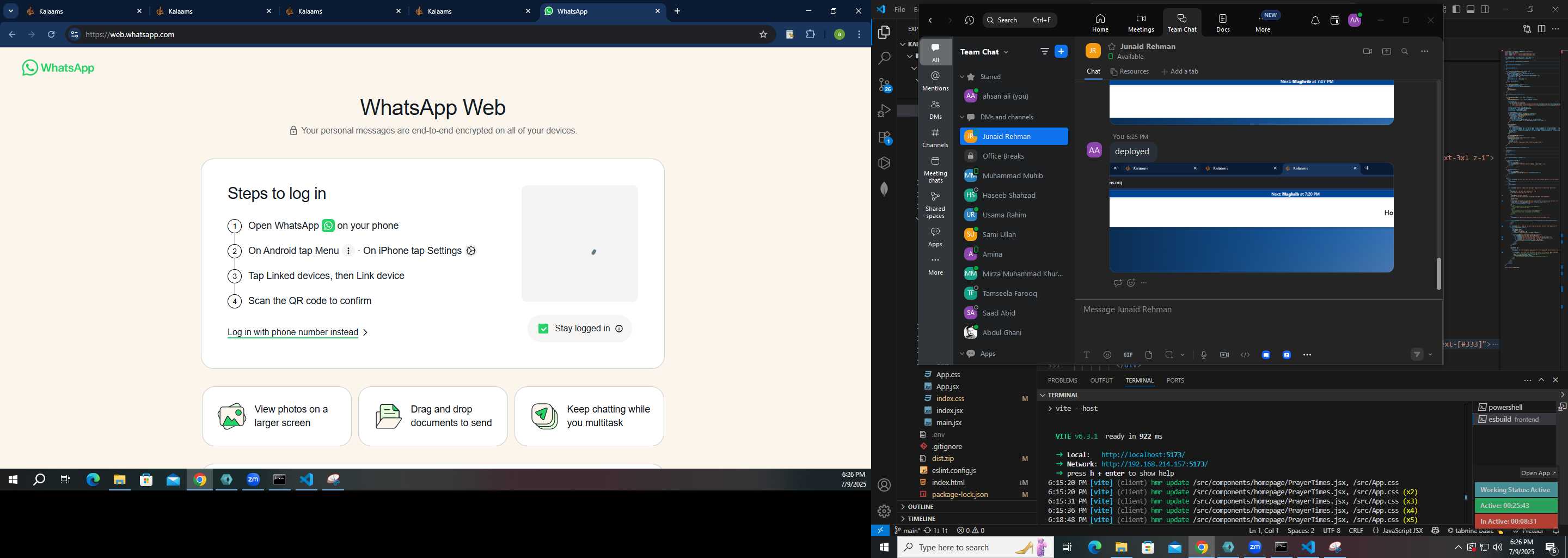This screenshot has height=558, width=1568.
Task: Switch to Zoom Meetings tab
Action: (x=1141, y=22)
